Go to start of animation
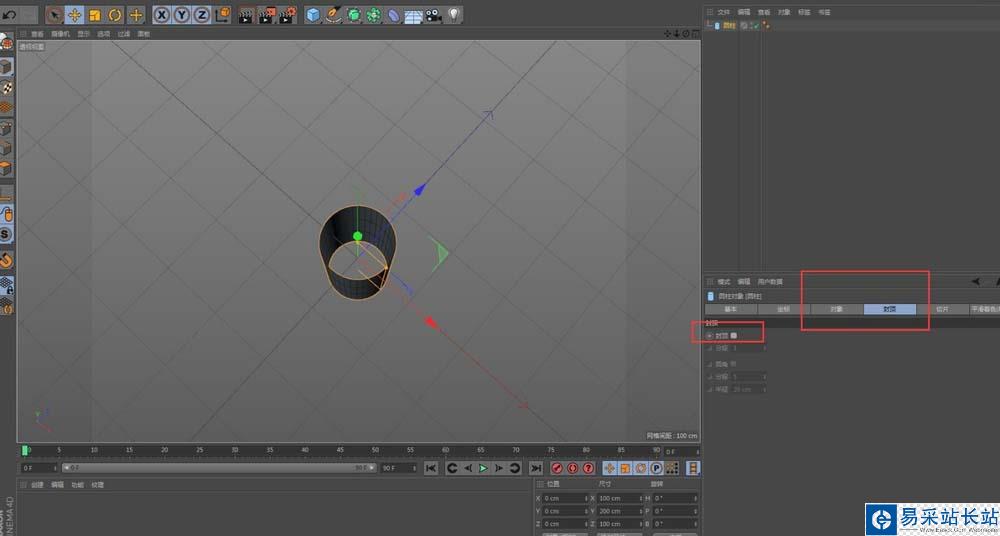 click(x=431, y=468)
